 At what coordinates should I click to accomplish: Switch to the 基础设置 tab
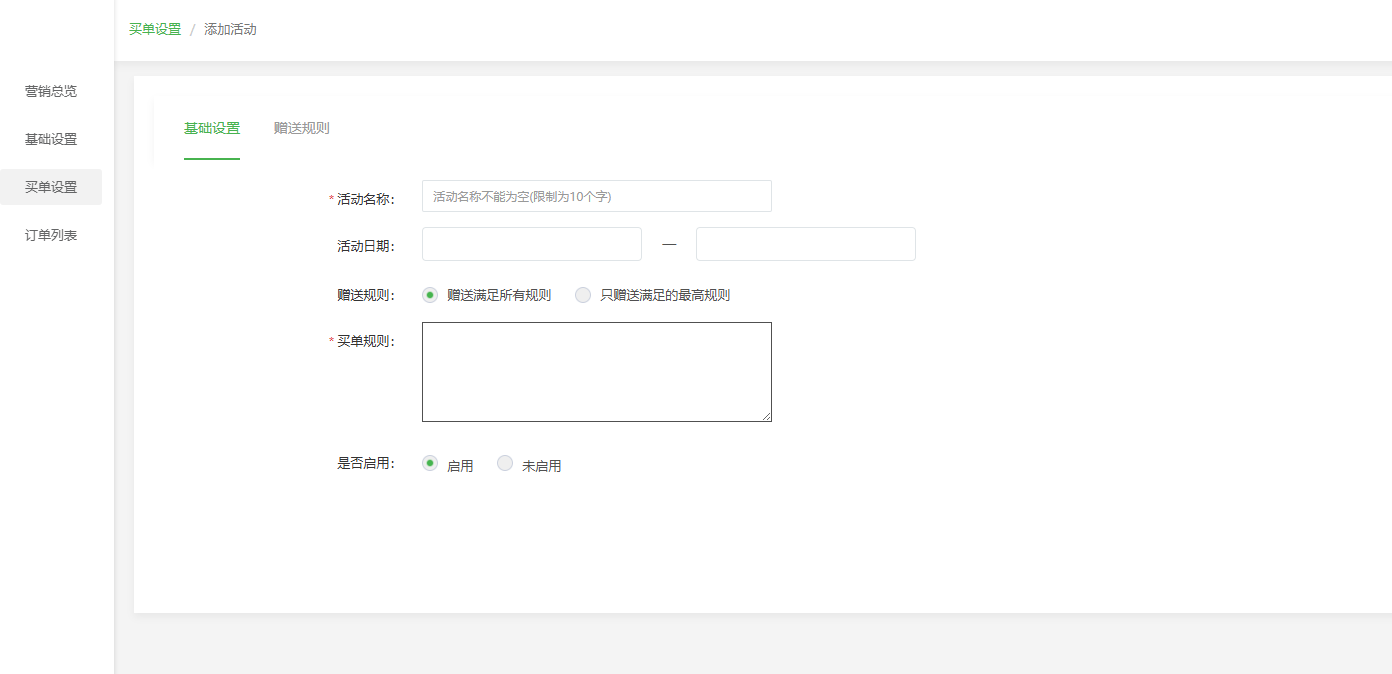(212, 128)
